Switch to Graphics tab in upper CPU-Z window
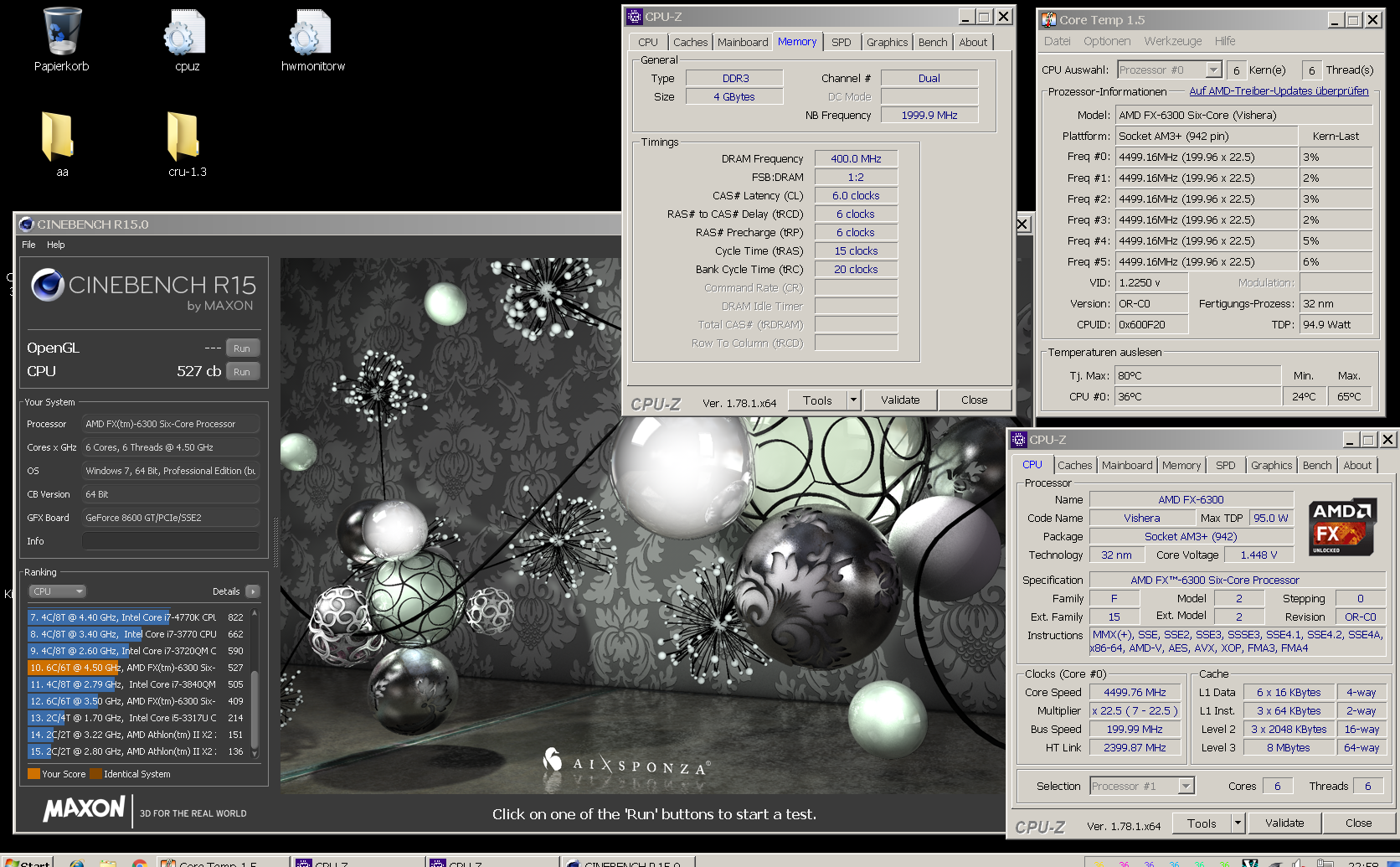The width and height of the screenshot is (1400, 867). 888,42
